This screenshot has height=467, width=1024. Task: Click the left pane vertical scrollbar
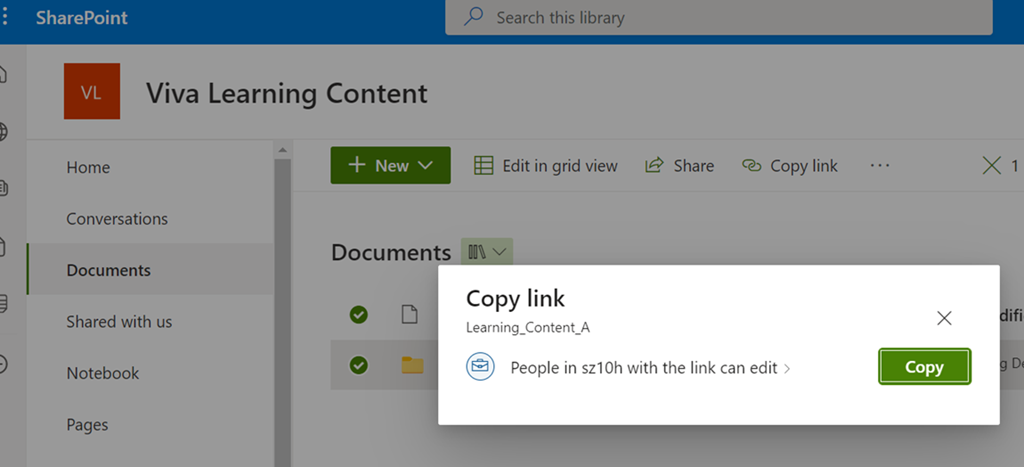[x=282, y=312]
